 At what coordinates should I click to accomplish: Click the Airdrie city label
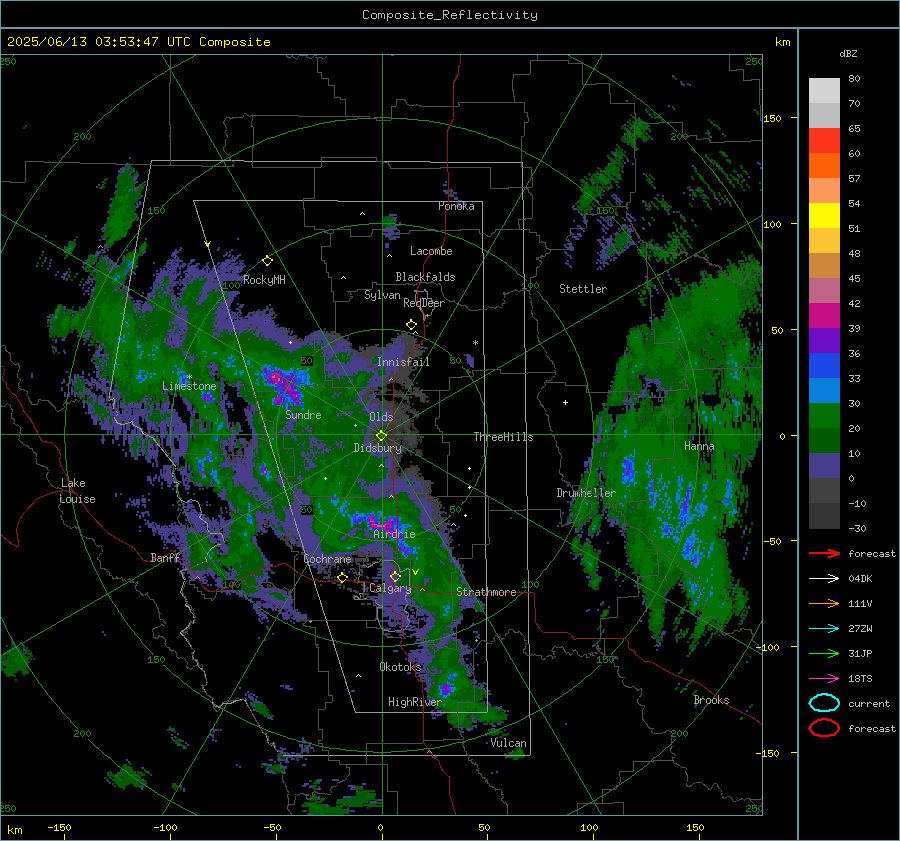(x=394, y=534)
